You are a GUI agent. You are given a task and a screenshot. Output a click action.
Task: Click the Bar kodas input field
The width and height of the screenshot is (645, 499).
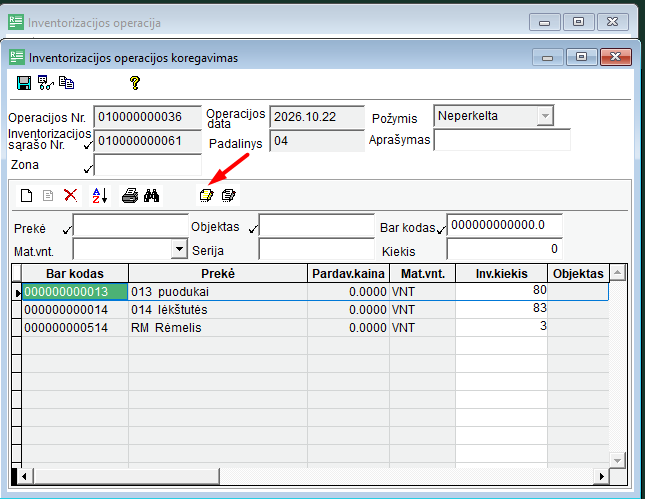(504, 225)
